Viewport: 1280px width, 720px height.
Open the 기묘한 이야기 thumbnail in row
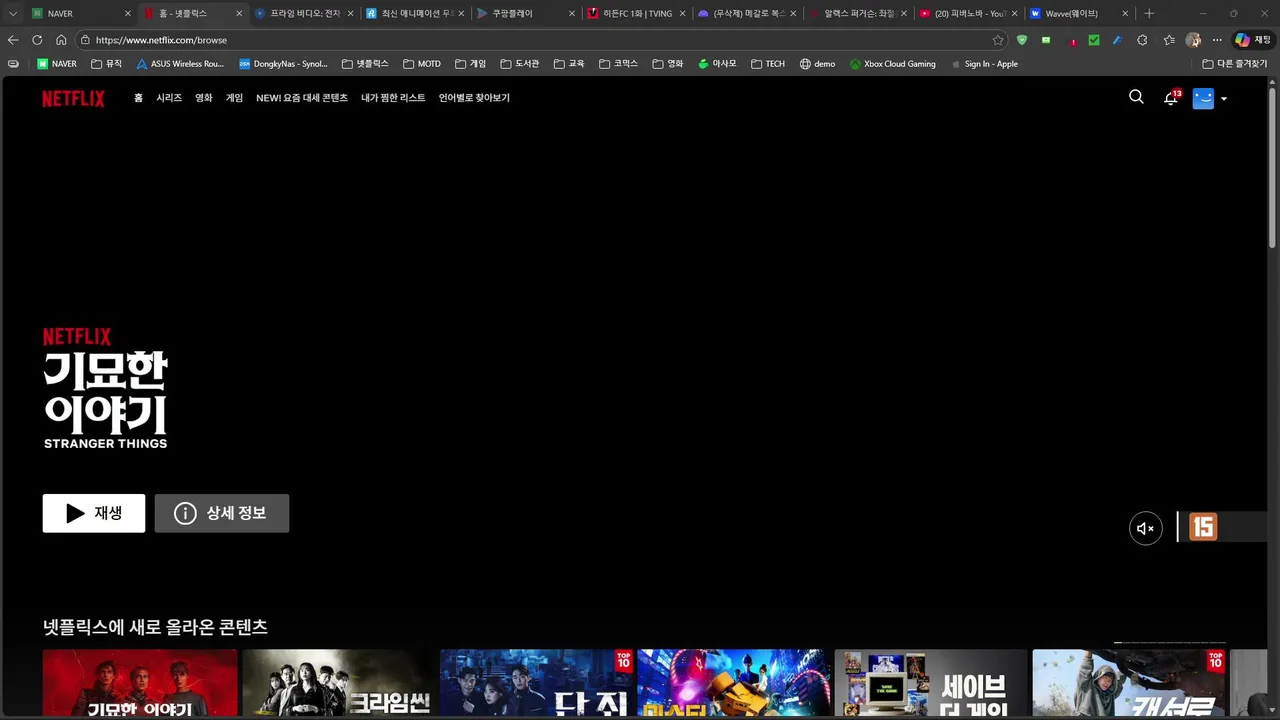pos(140,684)
